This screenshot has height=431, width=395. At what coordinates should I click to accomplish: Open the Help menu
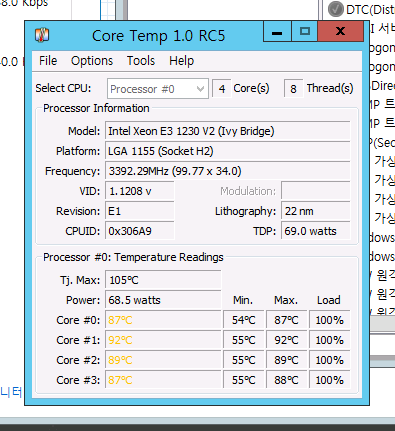pos(182,61)
